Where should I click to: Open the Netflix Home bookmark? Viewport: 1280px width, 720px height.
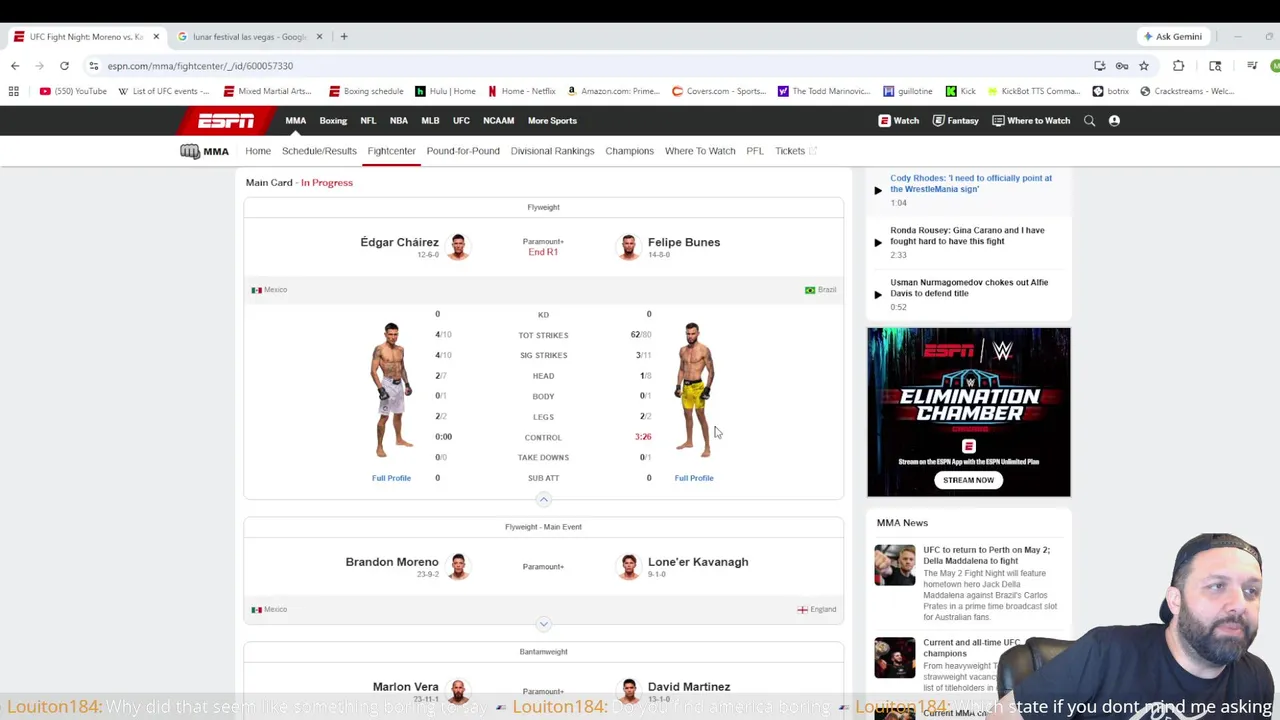[x=521, y=91]
